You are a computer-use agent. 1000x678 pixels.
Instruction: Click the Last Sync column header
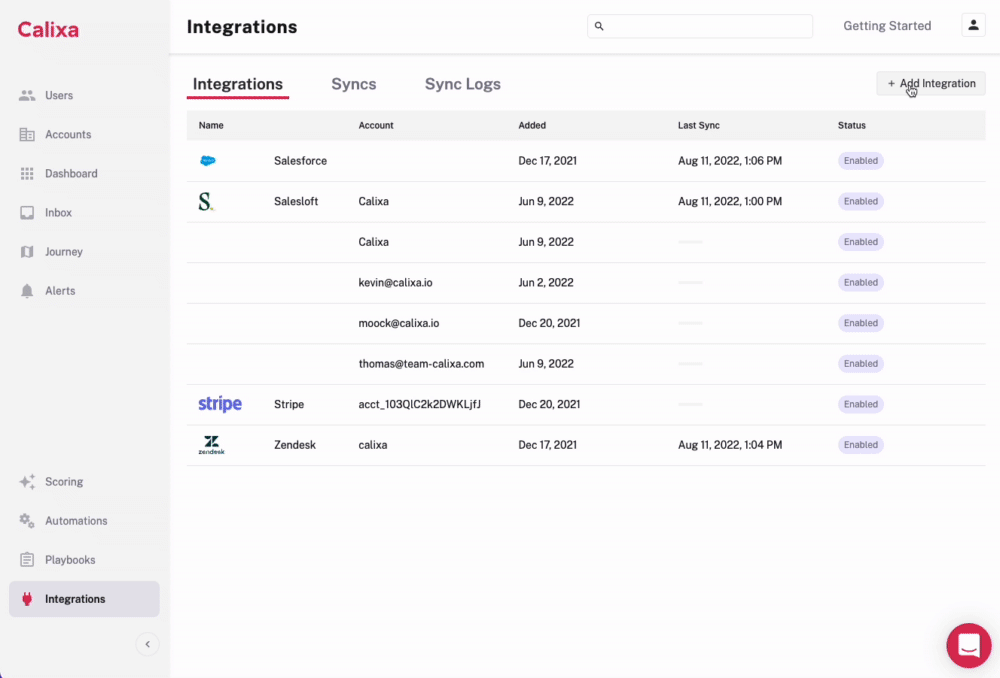(x=698, y=126)
